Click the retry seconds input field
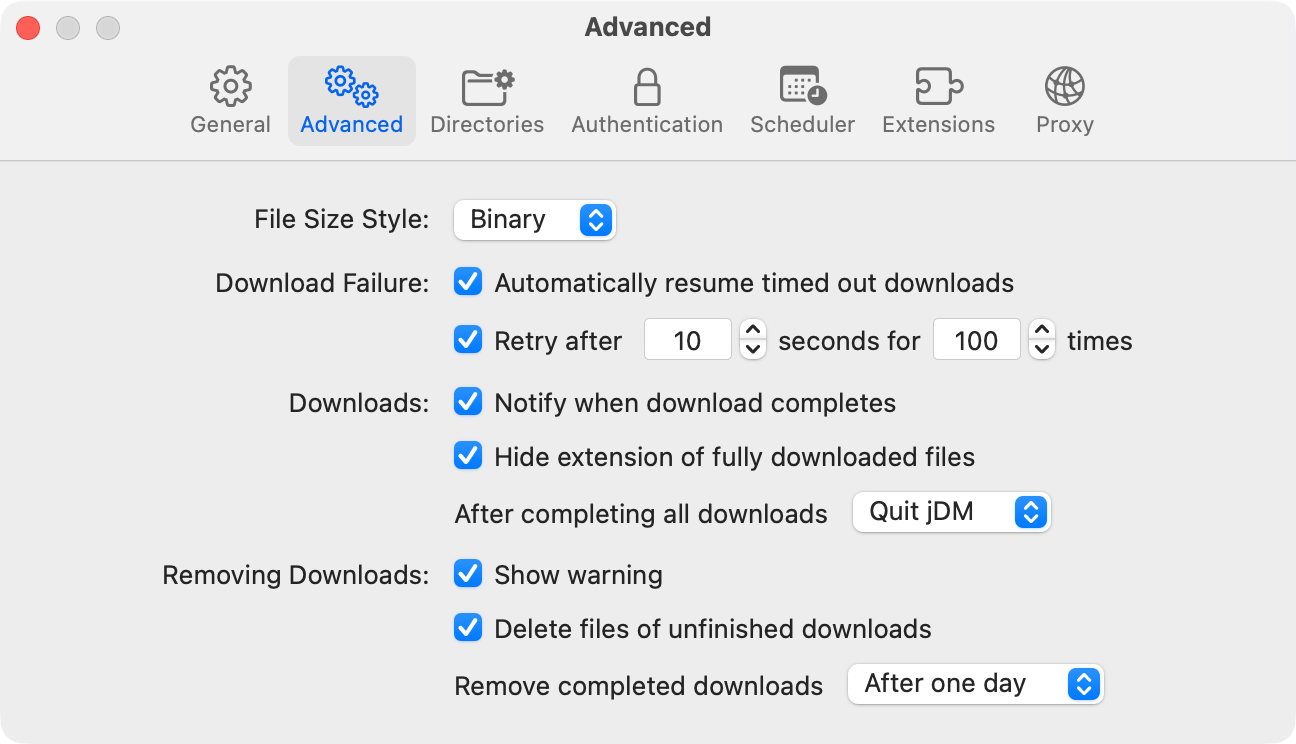This screenshot has height=744, width=1296. [687, 341]
